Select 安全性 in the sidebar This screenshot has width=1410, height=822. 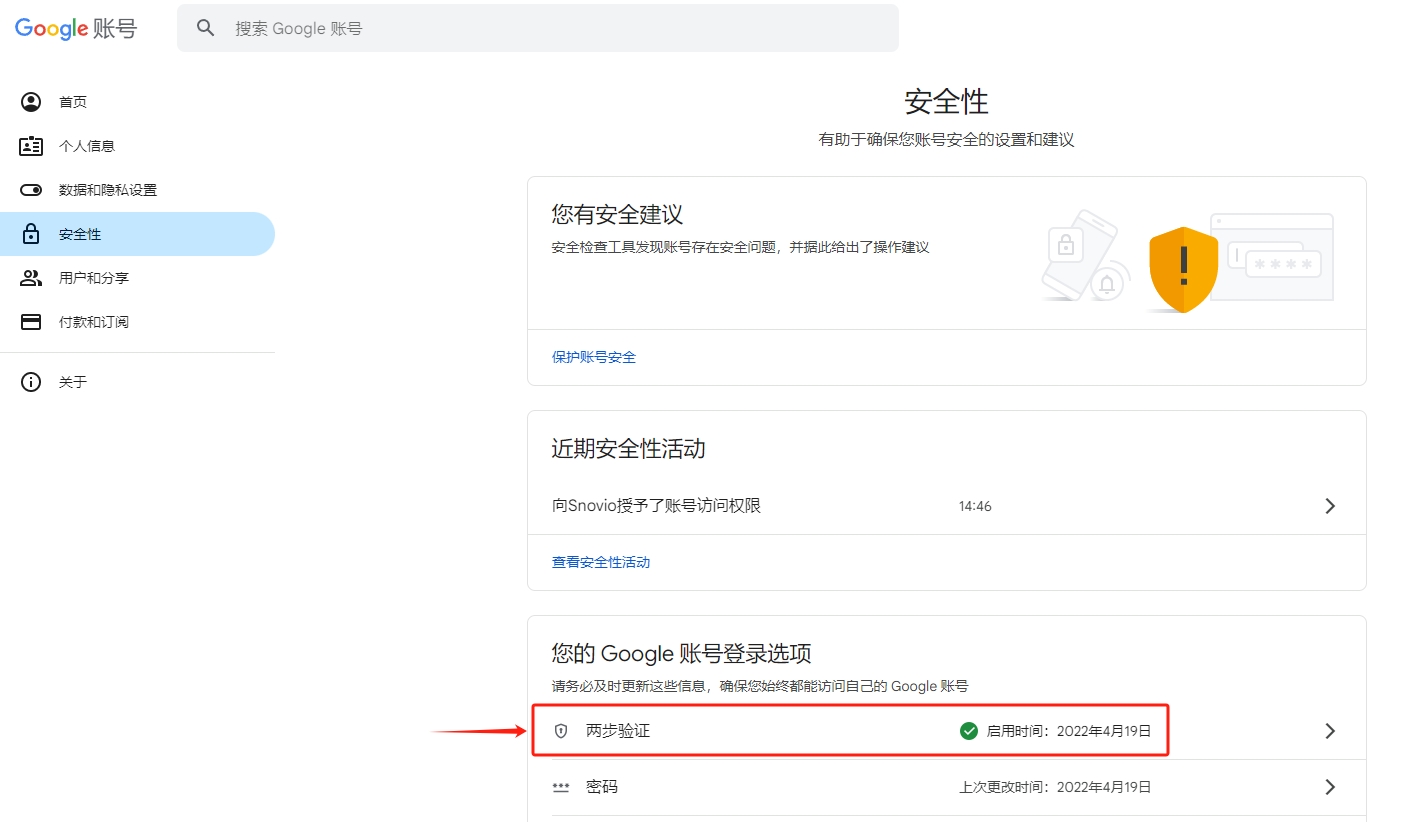[137, 234]
